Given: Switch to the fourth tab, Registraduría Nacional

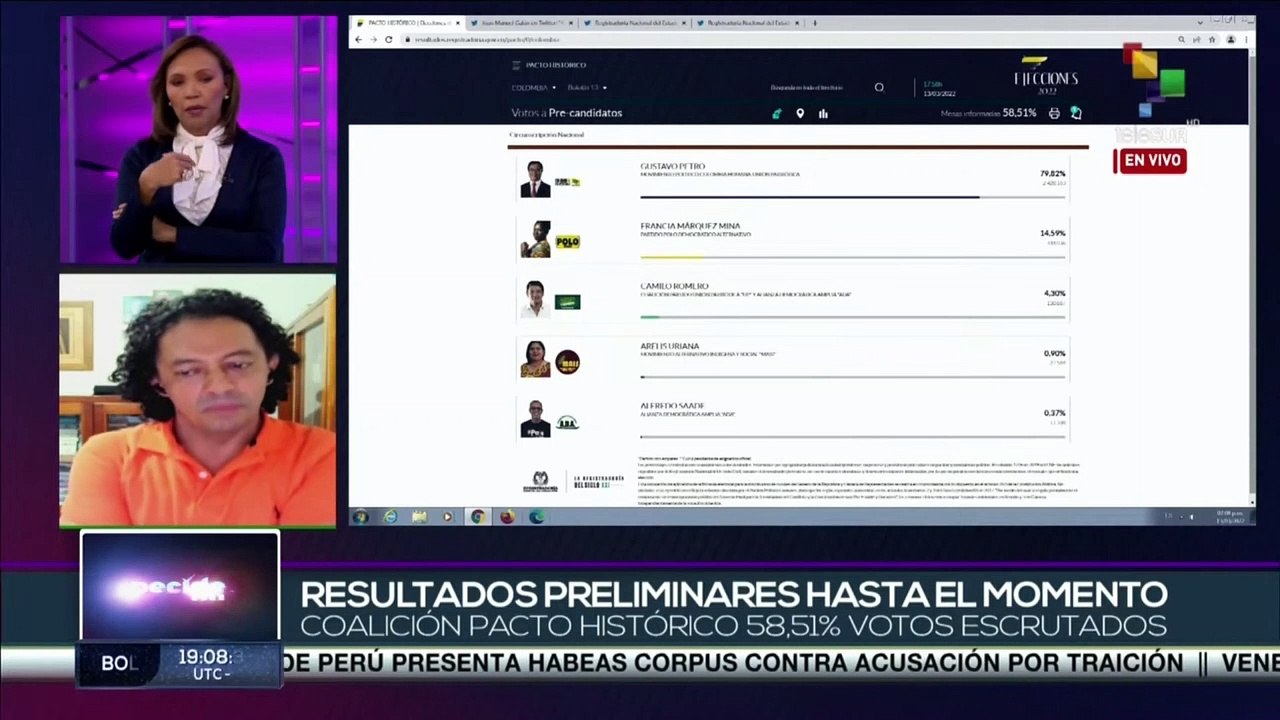Looking at the screenshot, I should click(x=748, y=23).
